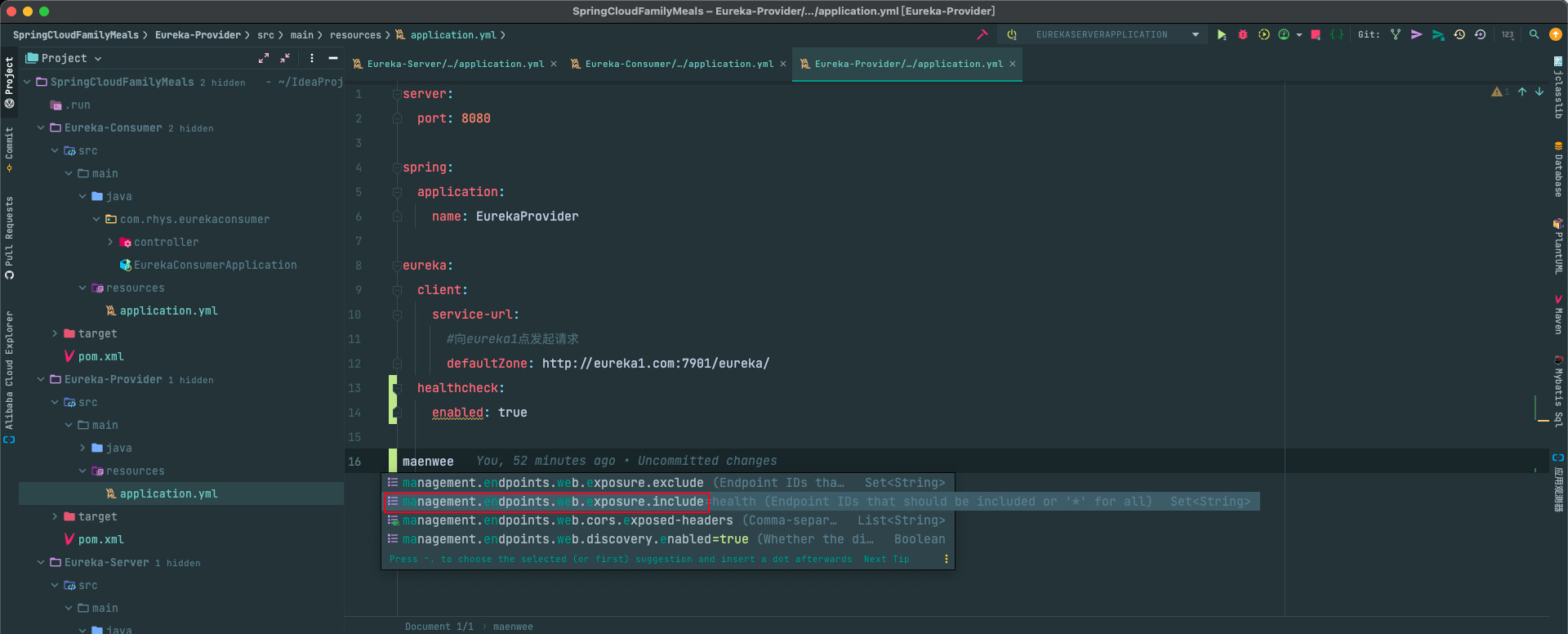Open the Pull Requests tool window
Image resolution: width=1568 pixels, height=634 pixels.
[x=9, y=238]
